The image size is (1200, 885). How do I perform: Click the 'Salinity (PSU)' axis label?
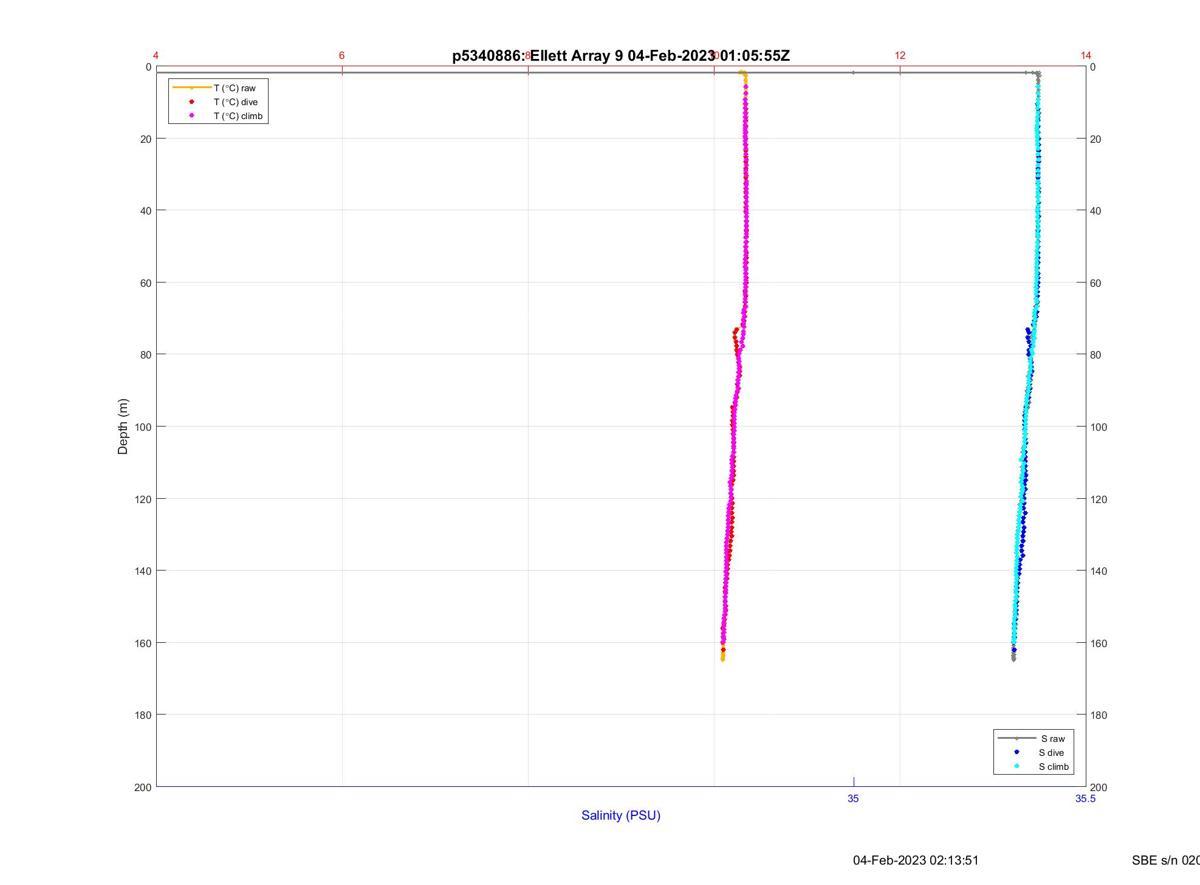(x=621, y=815)
